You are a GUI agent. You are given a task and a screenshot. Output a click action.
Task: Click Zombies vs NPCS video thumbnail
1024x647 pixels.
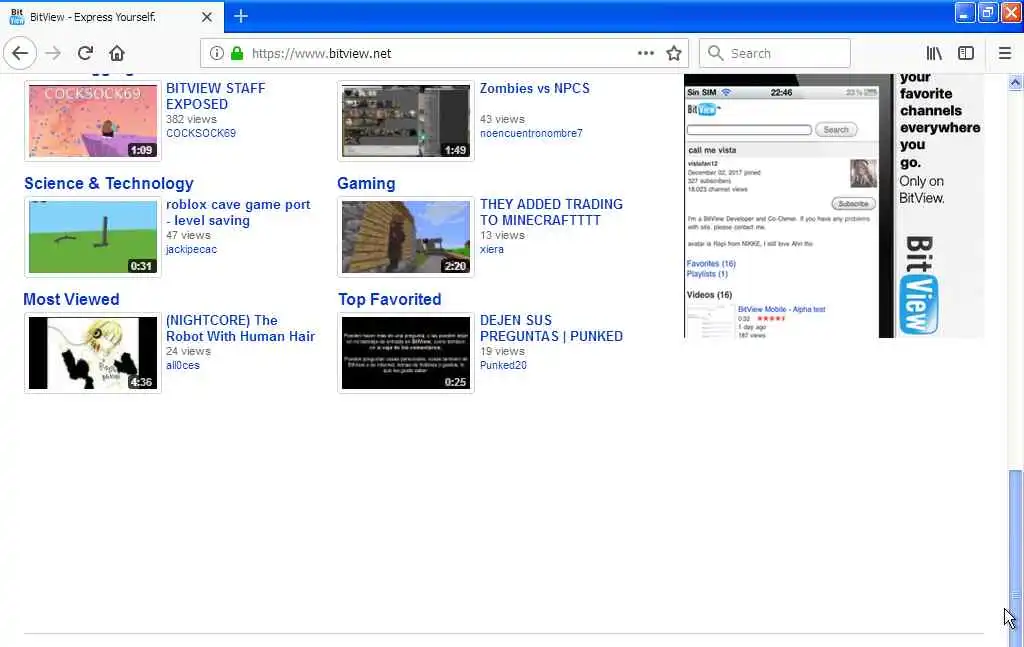coord(406,121)
